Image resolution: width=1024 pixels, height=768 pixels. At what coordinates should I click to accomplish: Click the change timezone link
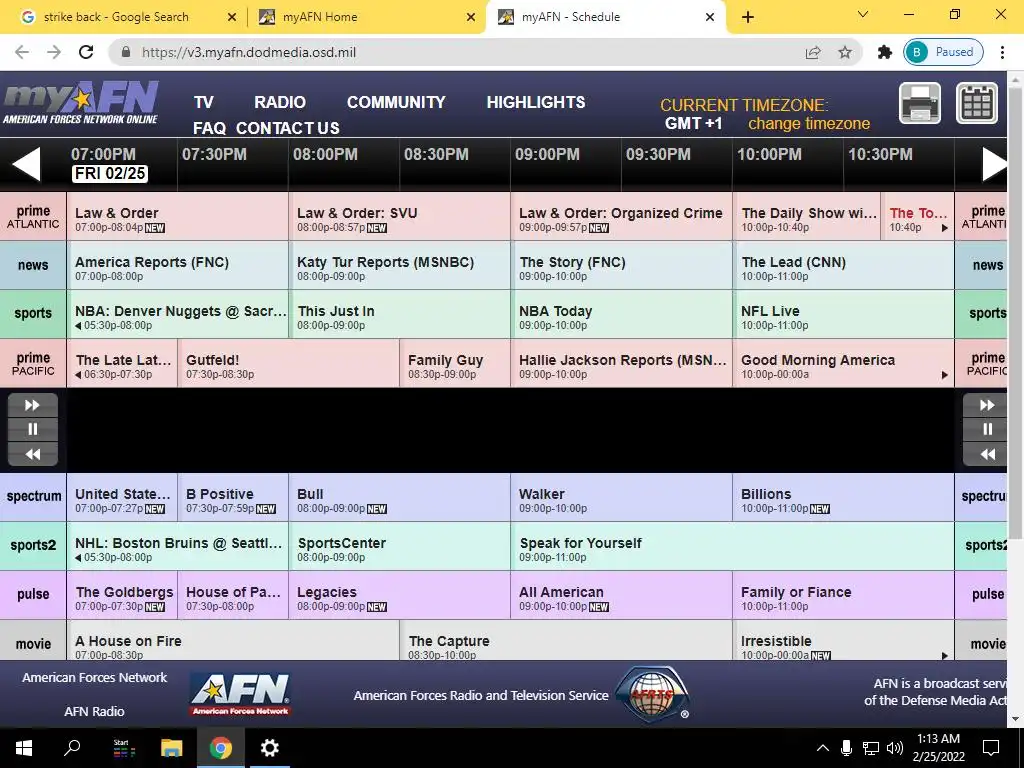pyautogui.click(x=808, y=123)
